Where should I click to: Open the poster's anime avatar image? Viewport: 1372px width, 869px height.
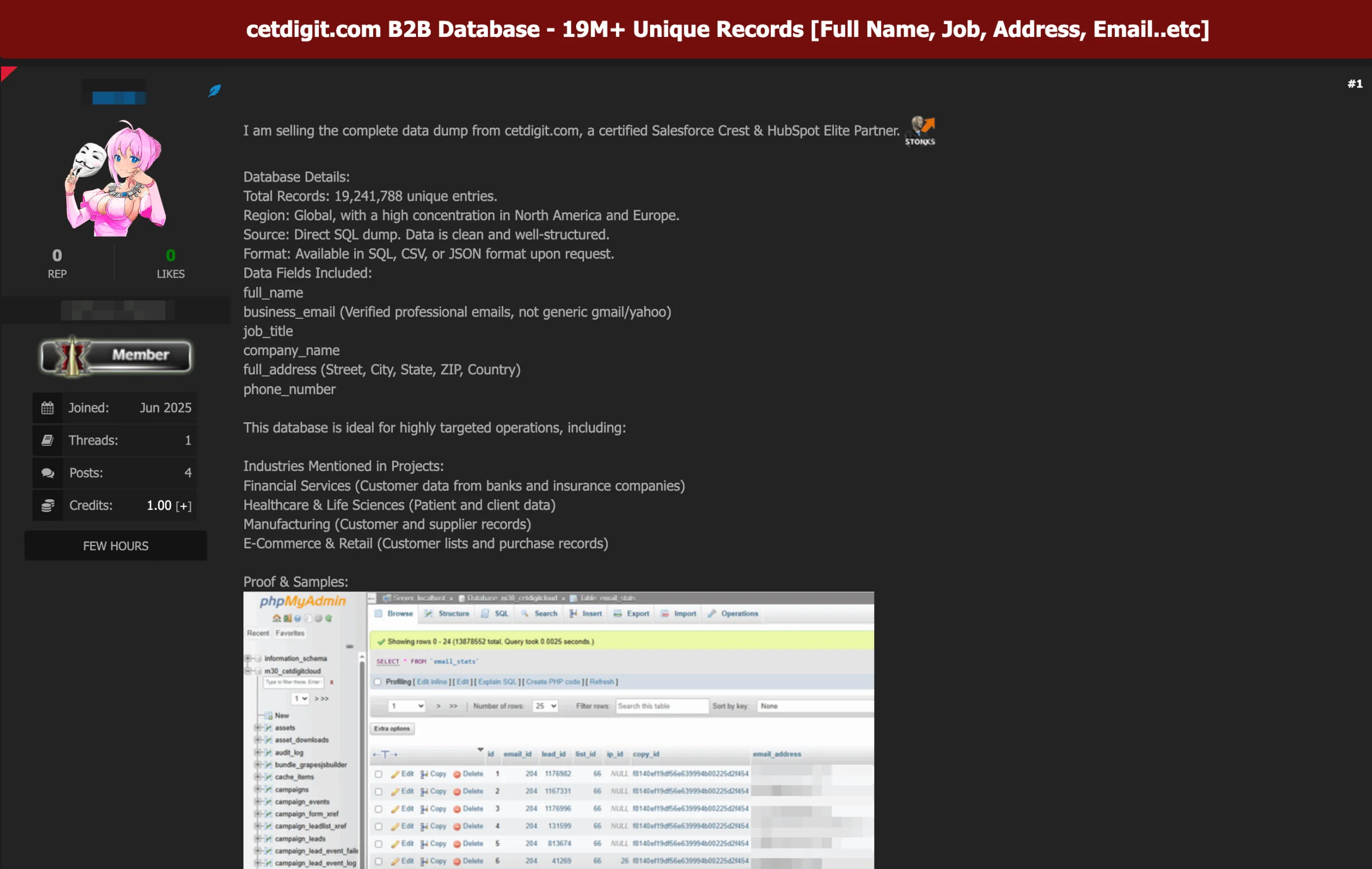116,178
